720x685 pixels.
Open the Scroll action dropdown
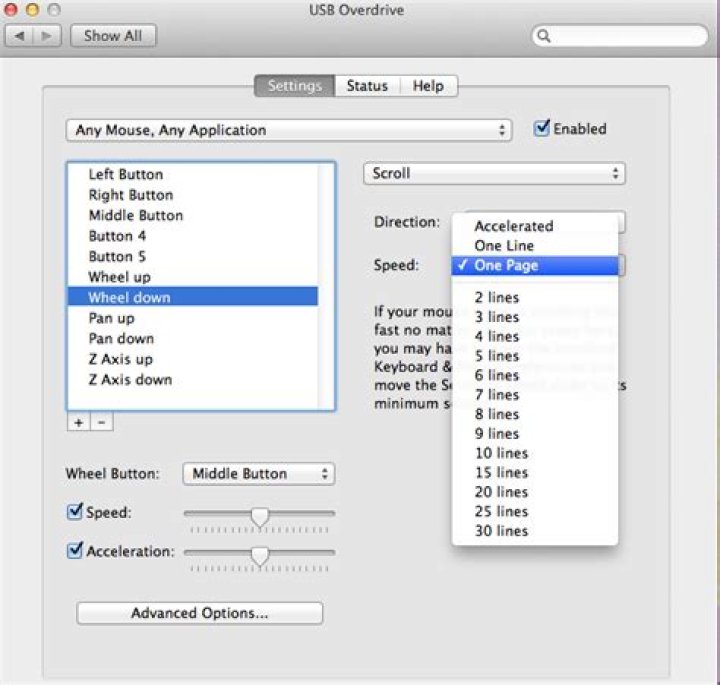494,174
